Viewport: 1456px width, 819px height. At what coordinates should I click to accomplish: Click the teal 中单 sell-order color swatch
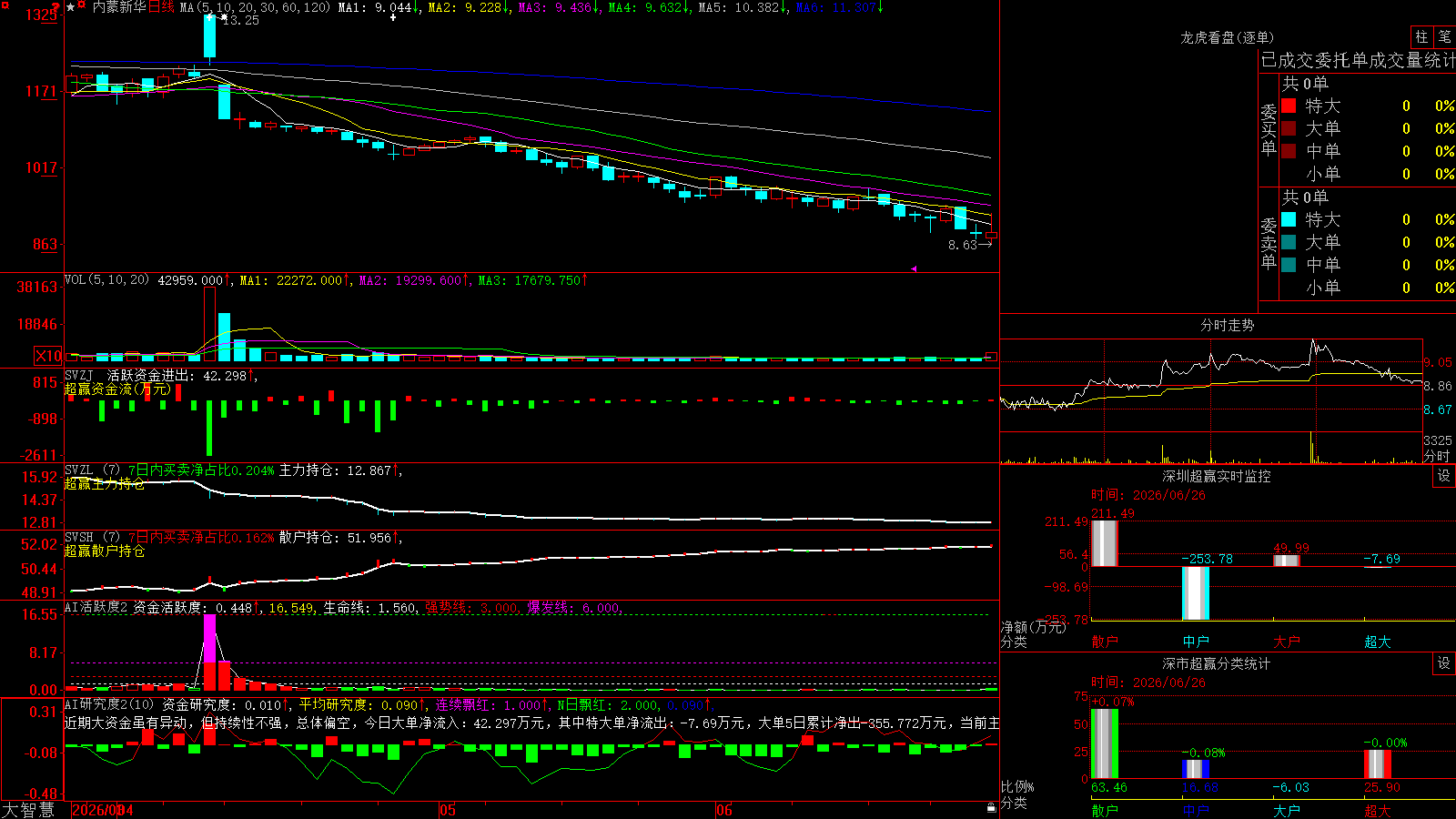coord(1289,265)
